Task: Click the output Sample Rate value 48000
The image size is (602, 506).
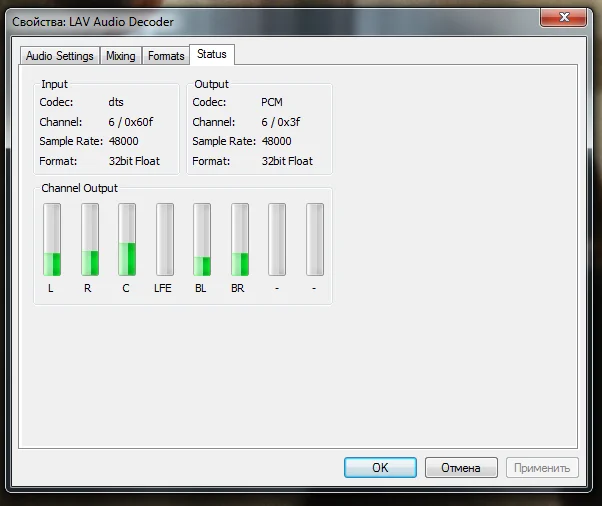Action: click(276, 141)
